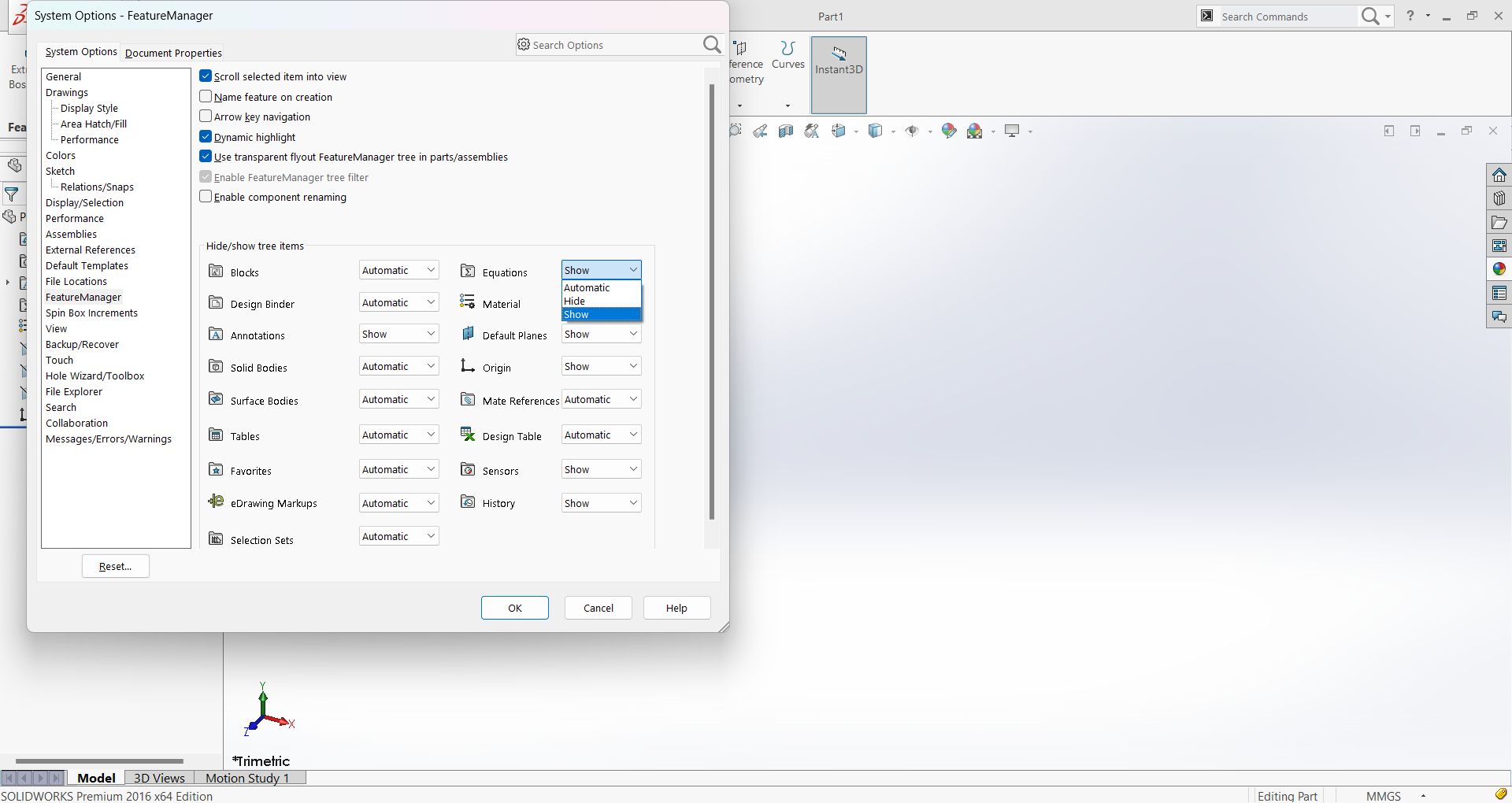The width and height of the screenshot is (1512, 803).
Task: Click the Reset... button
Action: [x=115, y=566]
